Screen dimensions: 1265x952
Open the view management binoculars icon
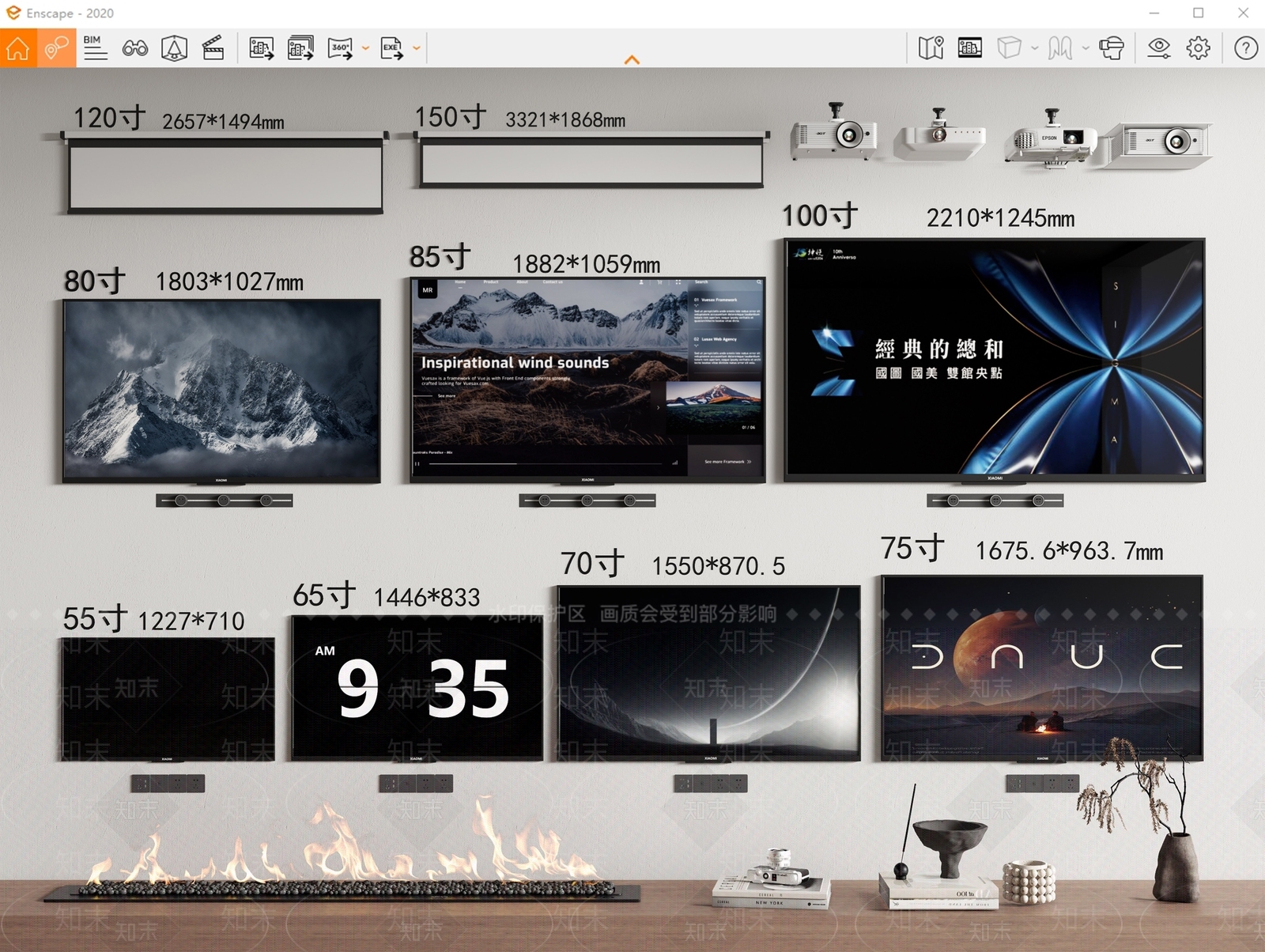(134, 48)
